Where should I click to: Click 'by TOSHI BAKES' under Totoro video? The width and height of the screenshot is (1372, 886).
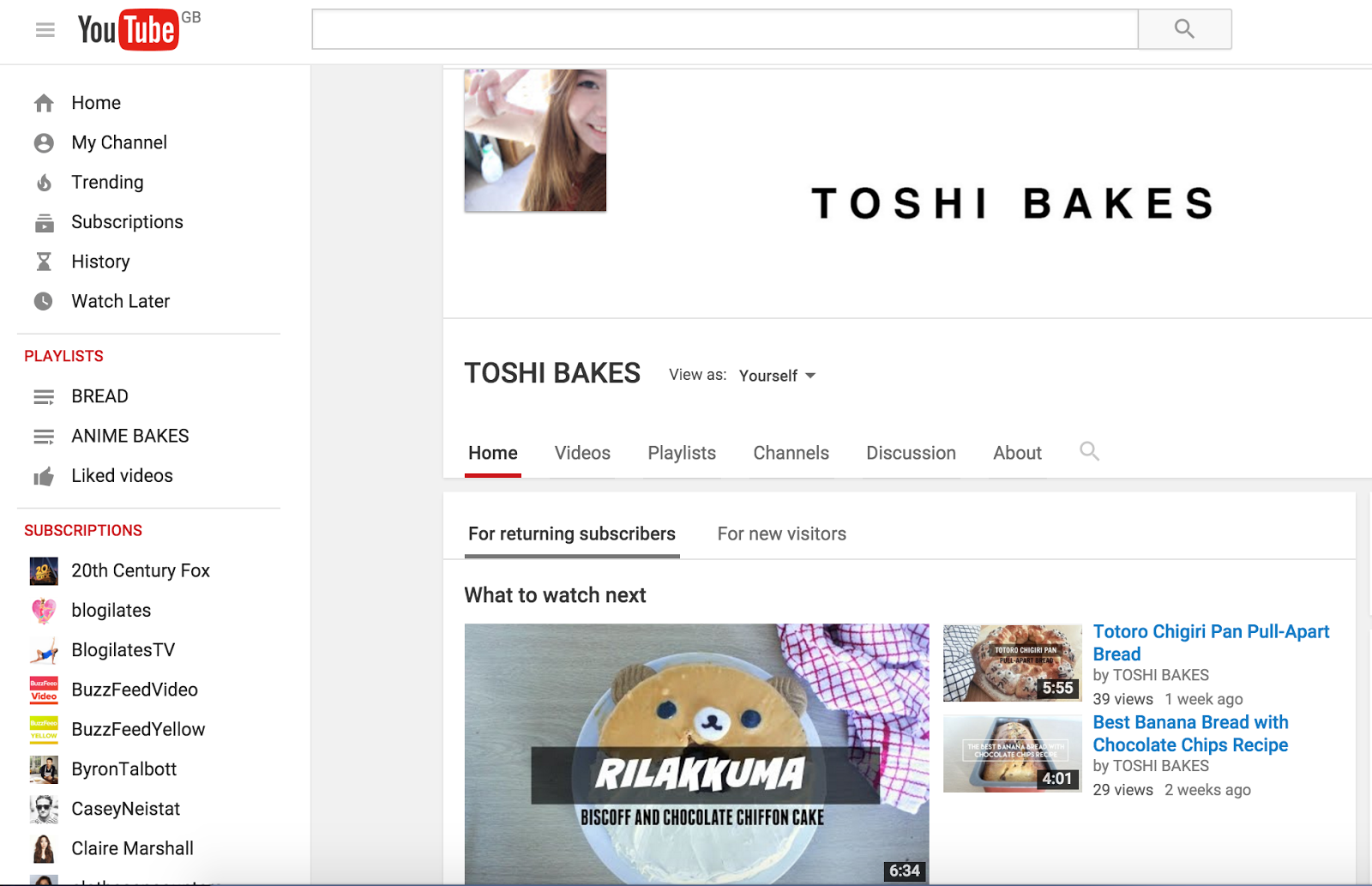(x=1151, y=676)
